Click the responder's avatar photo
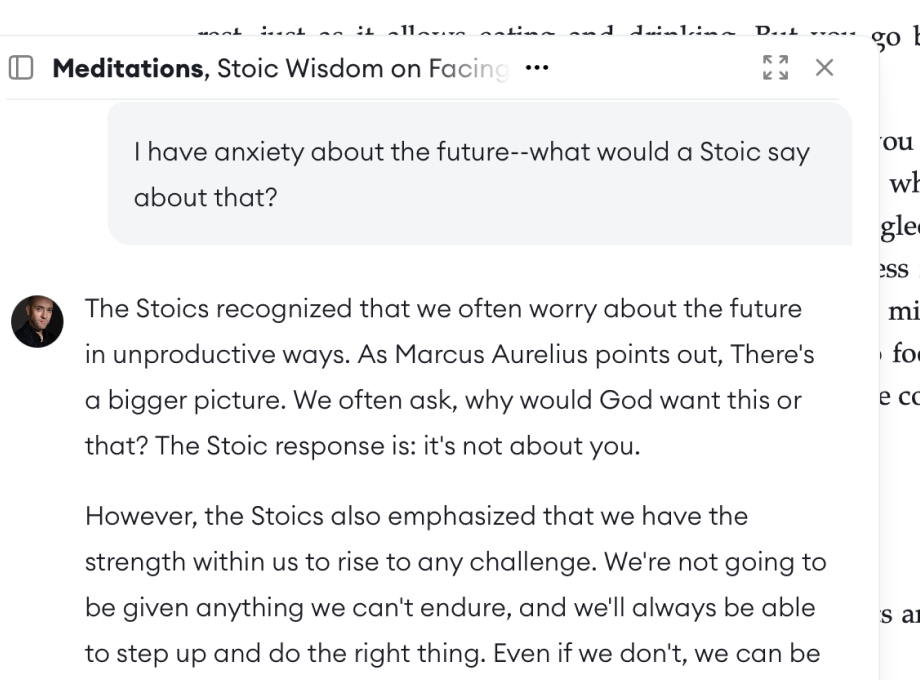920x680 pixels. [37, 321]
